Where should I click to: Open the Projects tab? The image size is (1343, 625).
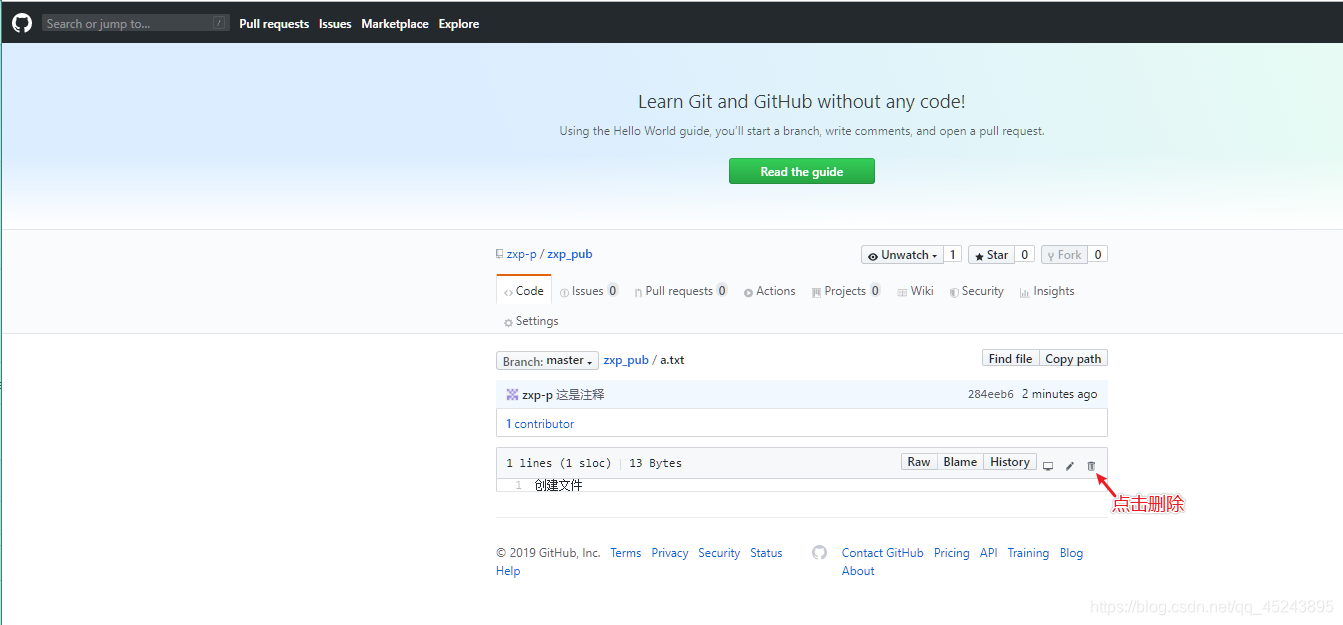point(846,291)
